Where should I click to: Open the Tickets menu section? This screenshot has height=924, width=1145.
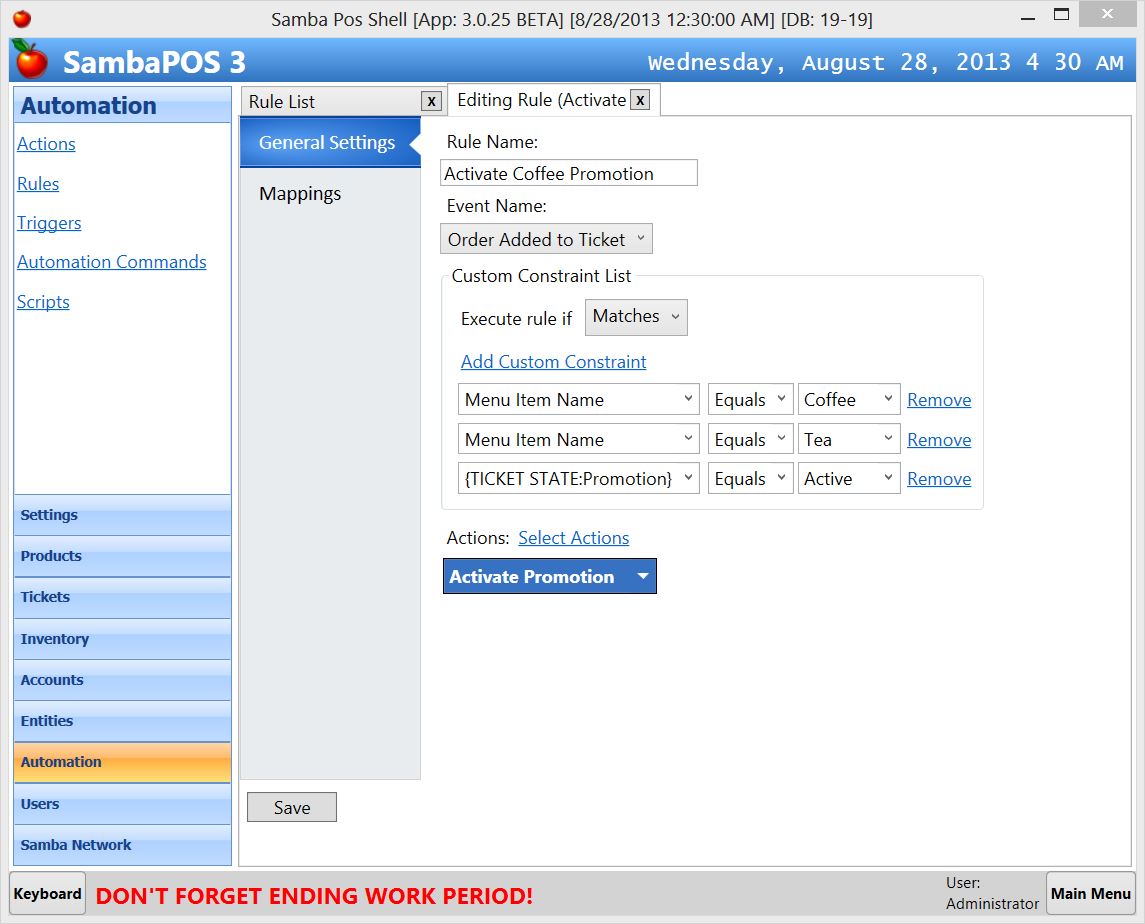tap(122, 597)
